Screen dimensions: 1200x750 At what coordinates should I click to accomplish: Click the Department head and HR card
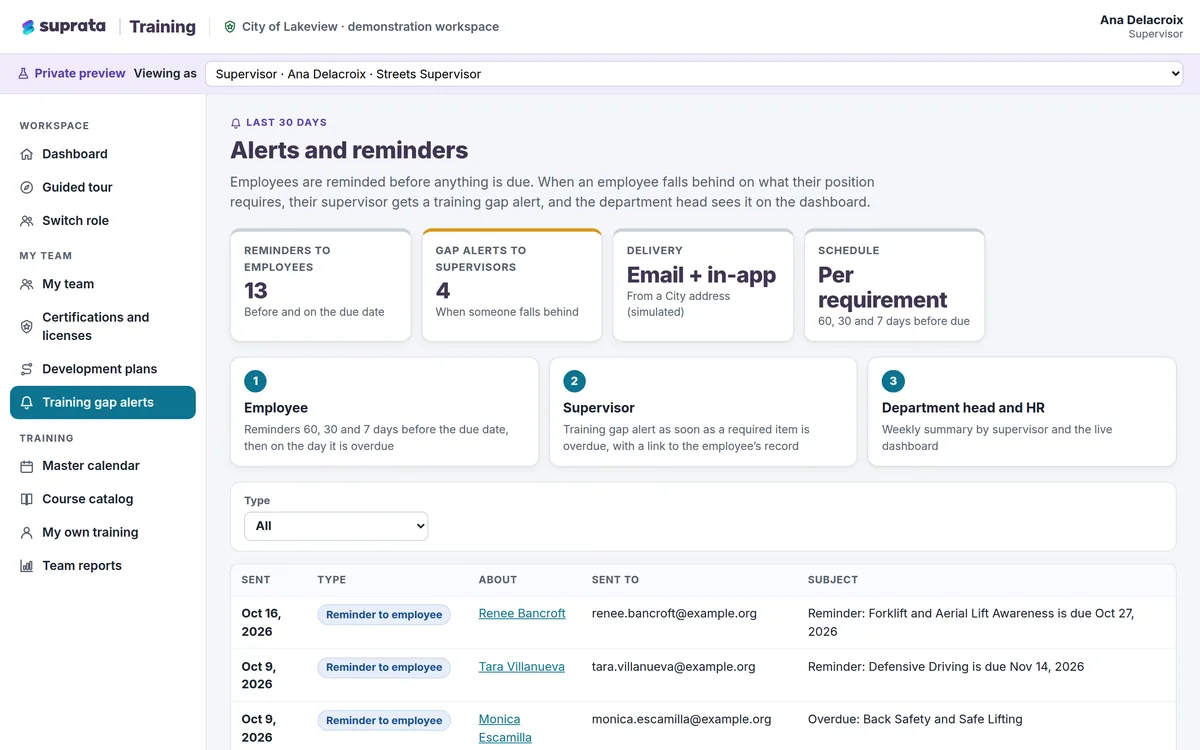[x=1022, y=412]
